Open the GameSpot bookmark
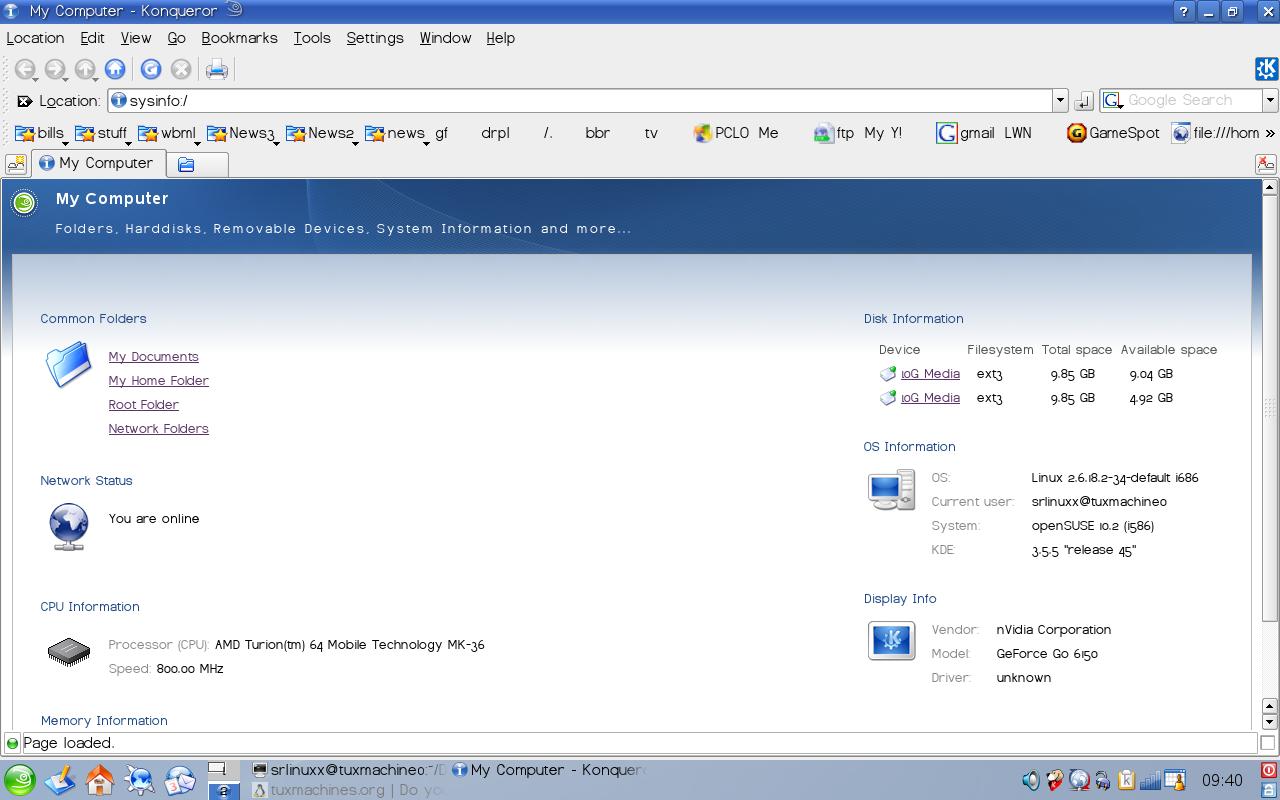The height and width of the screenshot is (800, 1280). click(1113, 133)
